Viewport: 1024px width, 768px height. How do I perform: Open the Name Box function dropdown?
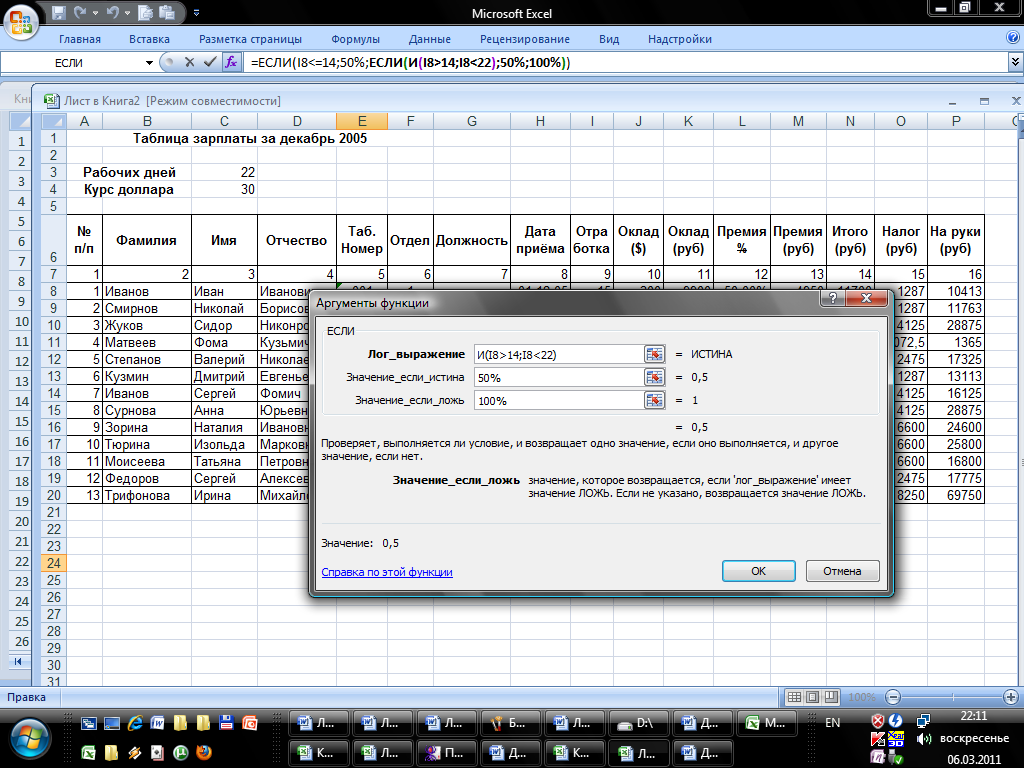click(x=149, y=63)
